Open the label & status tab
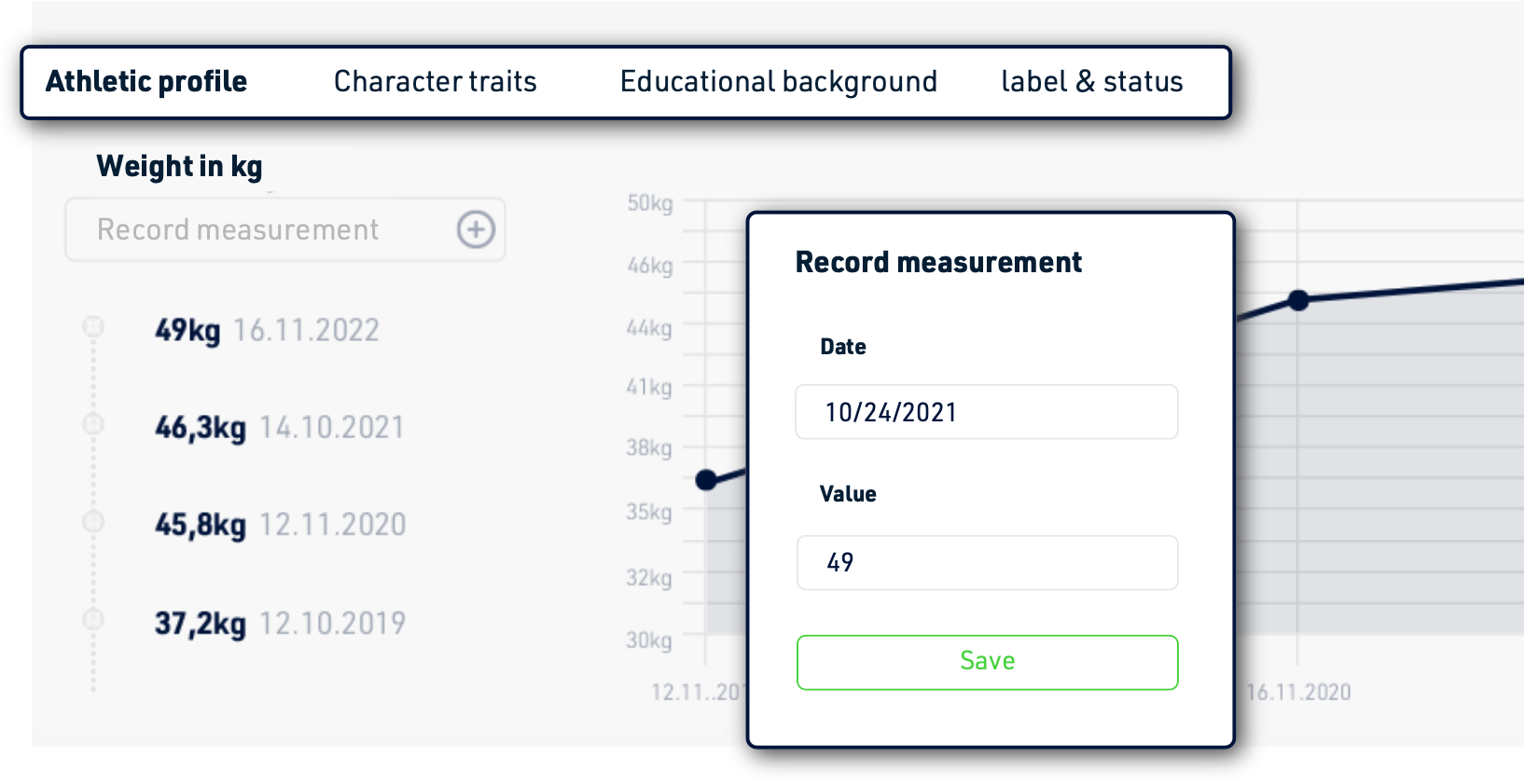The image size is (1525, 784). click(1091, 82)
